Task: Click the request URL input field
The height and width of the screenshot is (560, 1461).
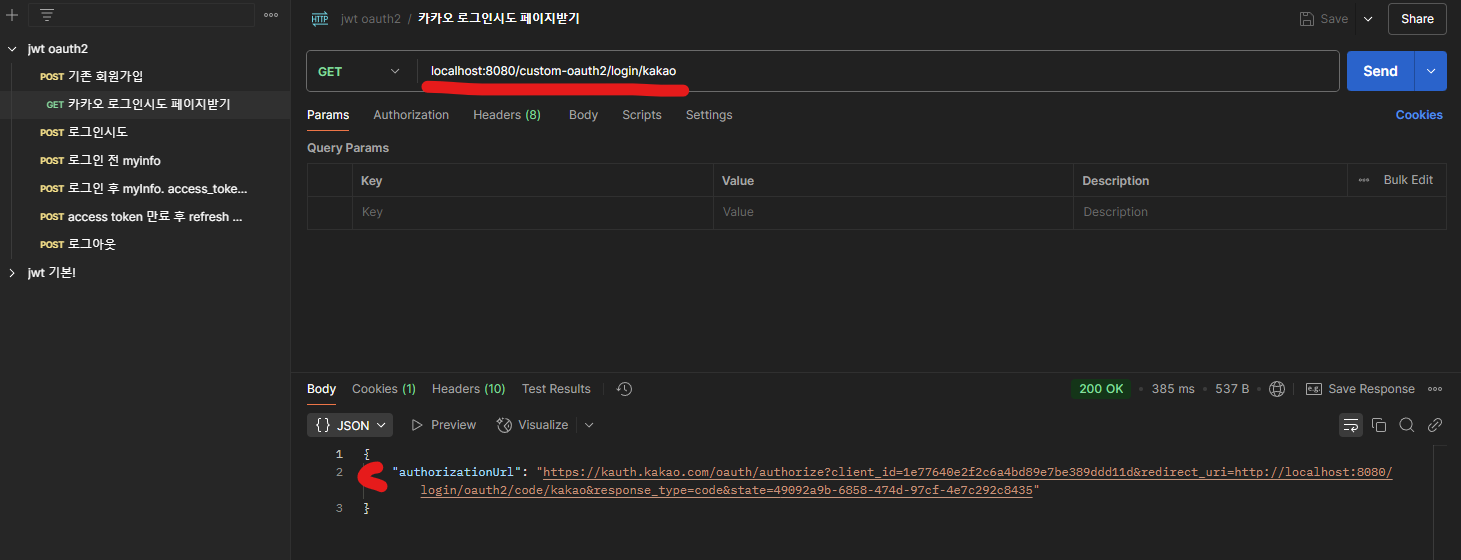Action: click(x=877, y=71)
